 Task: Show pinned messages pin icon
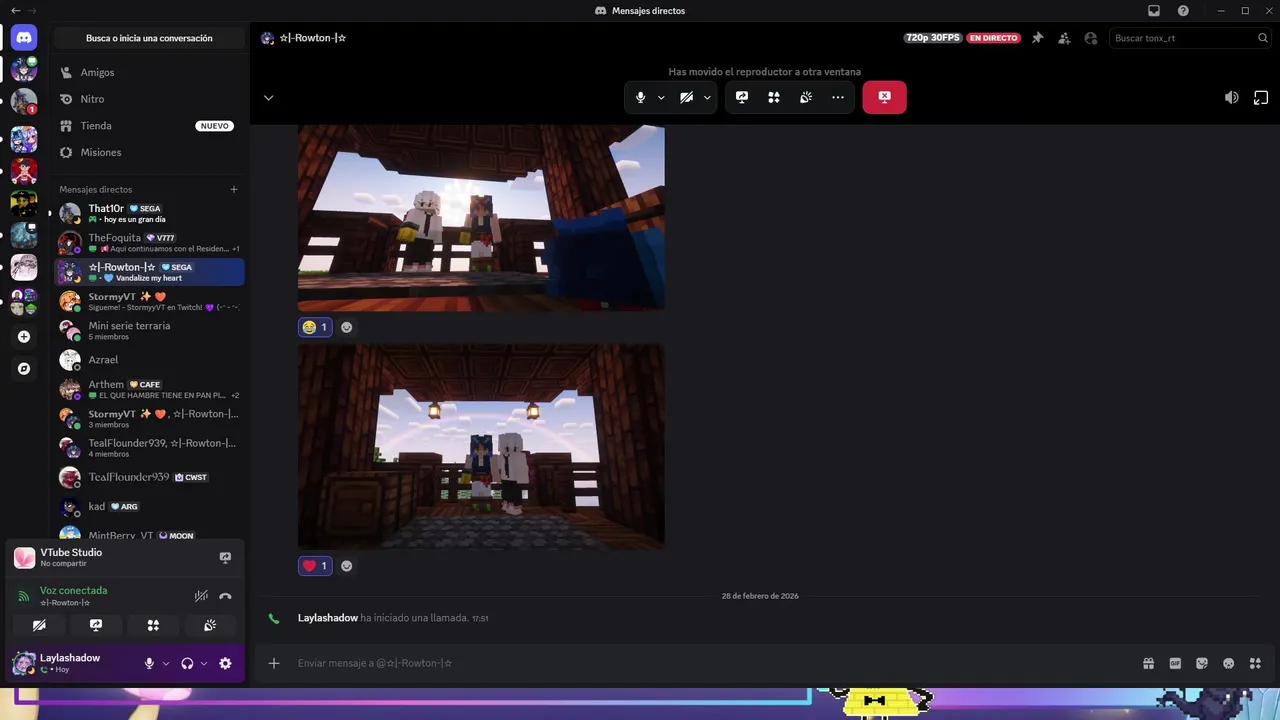click(x=1037, y=38)
